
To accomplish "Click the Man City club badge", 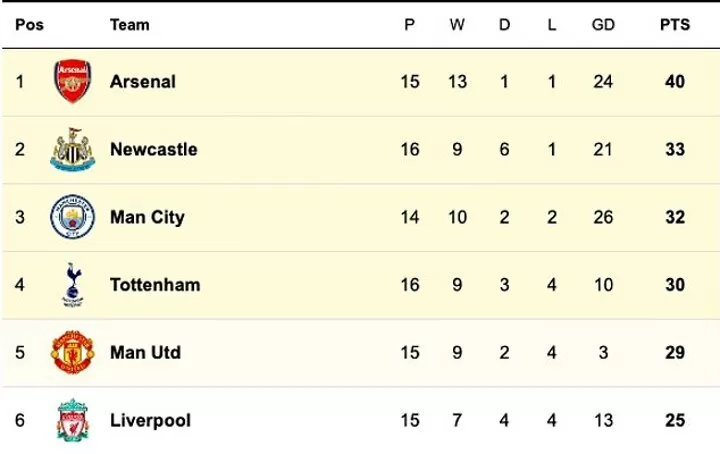I will coord(72,217).
